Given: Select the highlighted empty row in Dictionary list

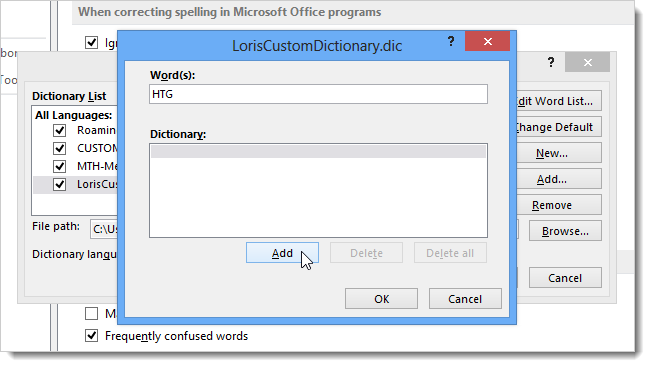Looking at the screenshot, I should (318, 151).
